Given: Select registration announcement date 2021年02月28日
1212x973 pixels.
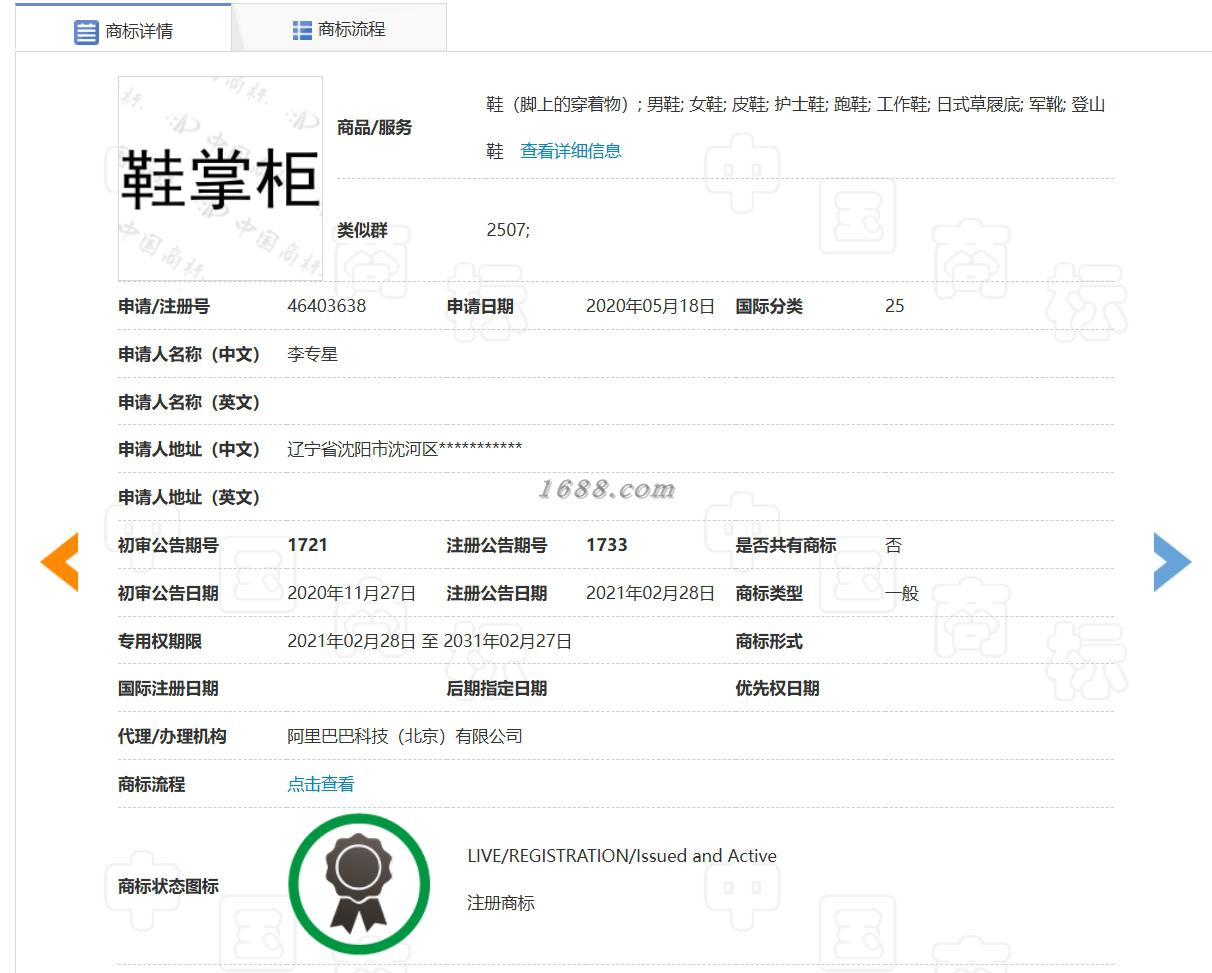Looking at the screenshot, I should 650,593.
